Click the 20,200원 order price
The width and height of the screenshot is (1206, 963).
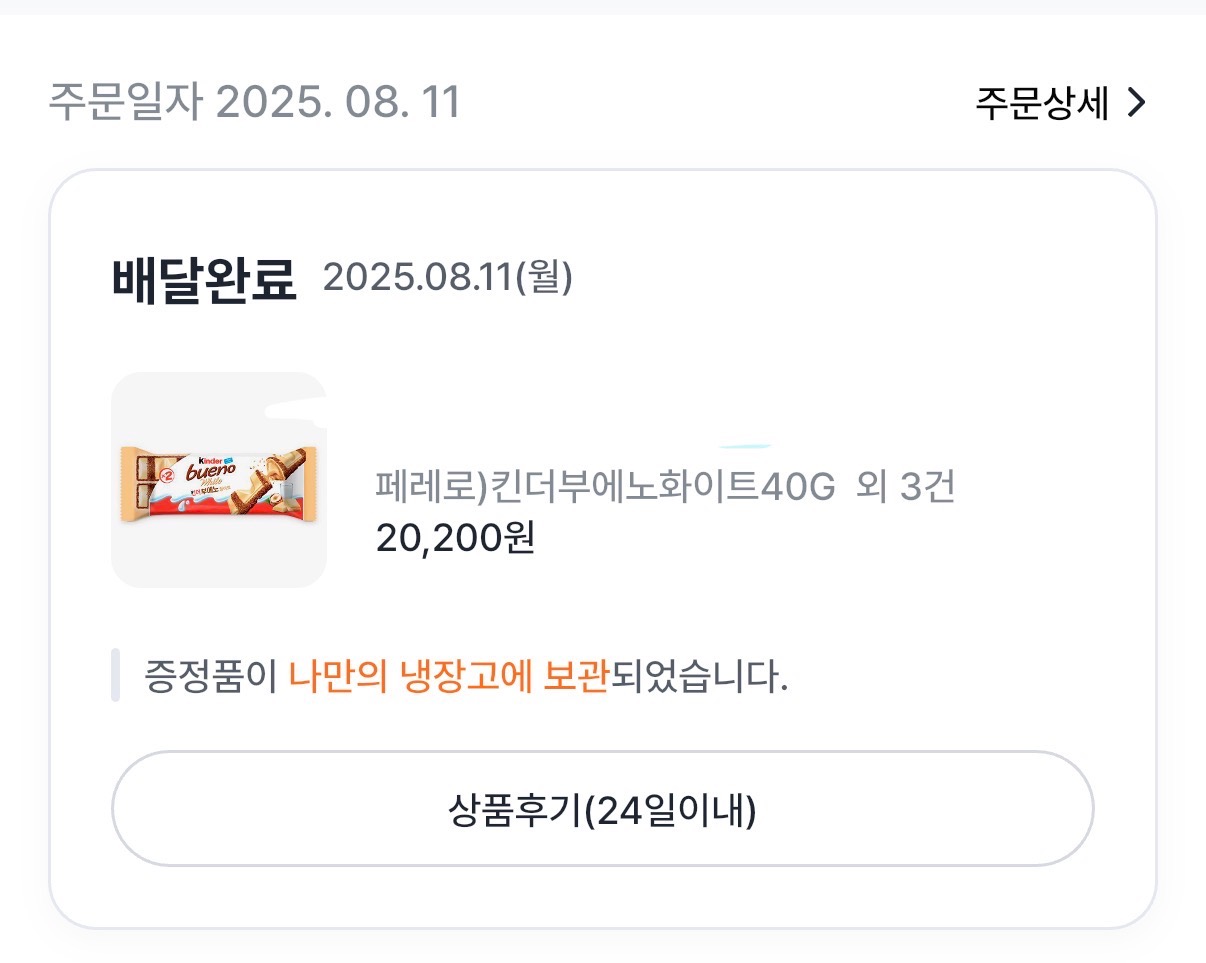click(x=455, y=539)
